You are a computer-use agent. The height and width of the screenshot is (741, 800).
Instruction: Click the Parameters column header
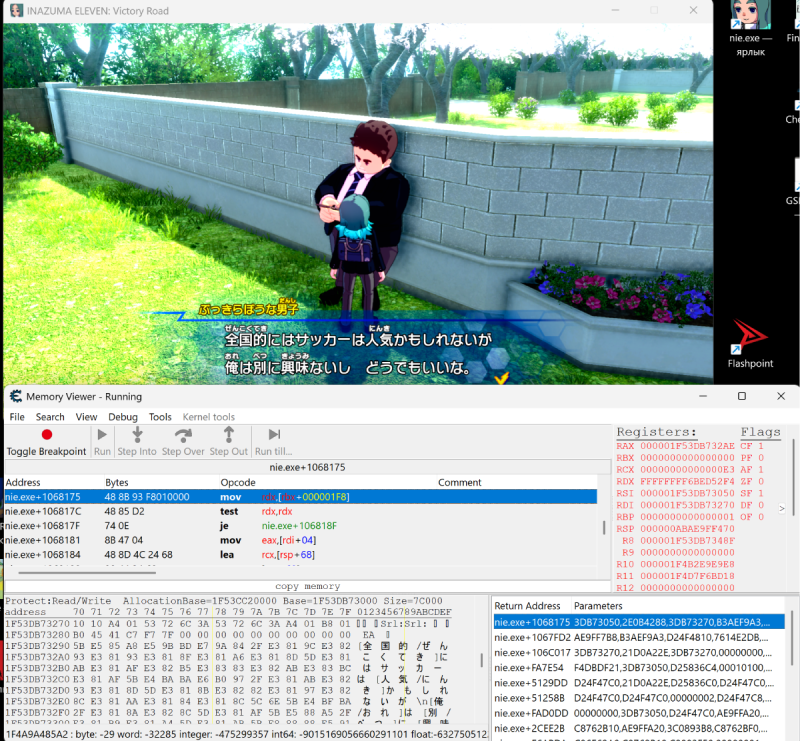click(598, 606)
